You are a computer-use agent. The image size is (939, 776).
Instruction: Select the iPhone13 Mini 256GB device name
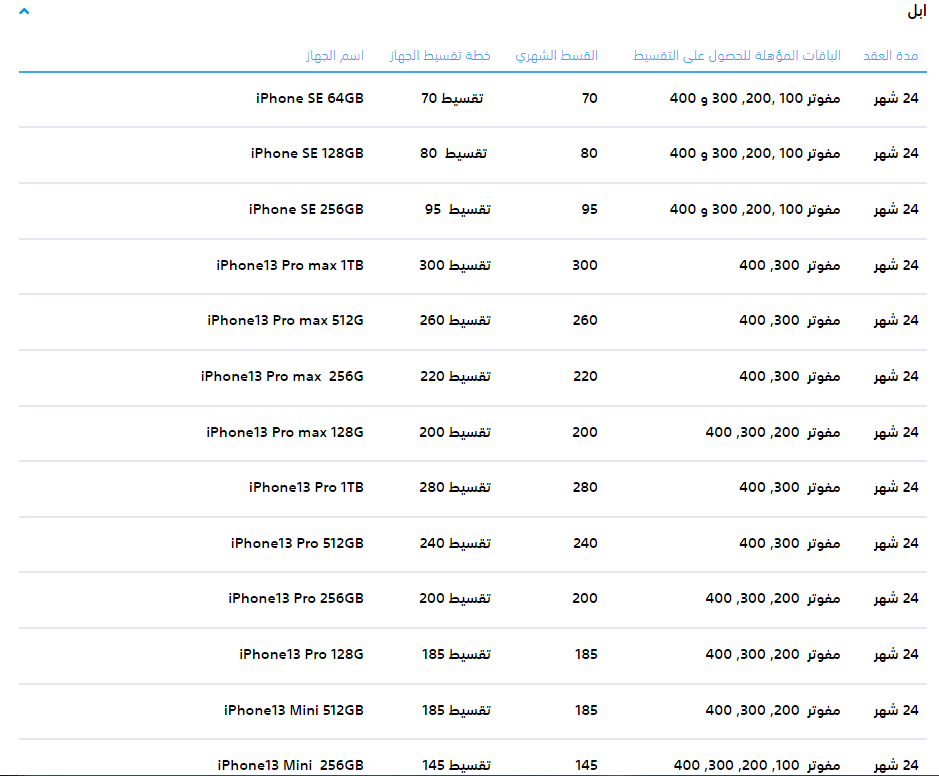pos(290,765)
